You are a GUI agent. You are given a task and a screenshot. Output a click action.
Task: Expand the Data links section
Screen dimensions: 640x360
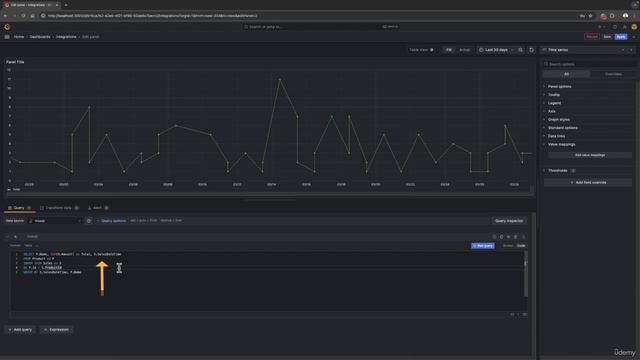556,136
